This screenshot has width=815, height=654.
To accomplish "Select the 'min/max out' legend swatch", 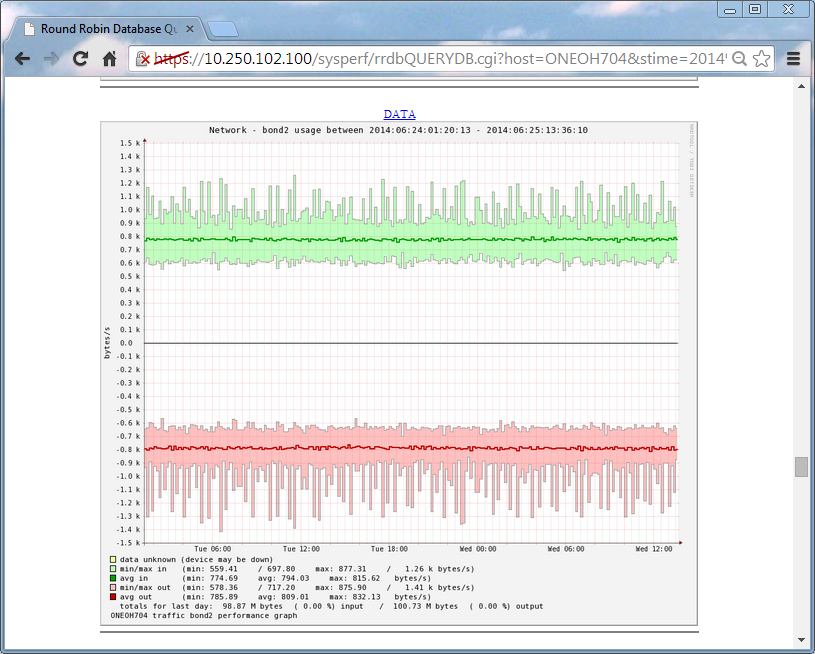I will click(113, 587).
